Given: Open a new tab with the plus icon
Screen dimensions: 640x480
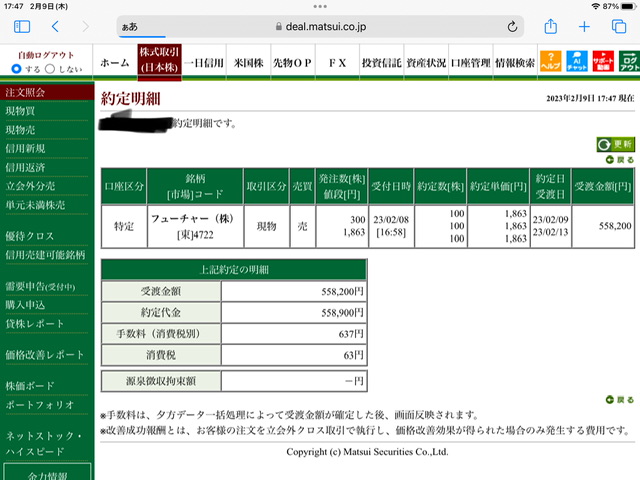Looking at the screenshot, I should click(584, 27).
